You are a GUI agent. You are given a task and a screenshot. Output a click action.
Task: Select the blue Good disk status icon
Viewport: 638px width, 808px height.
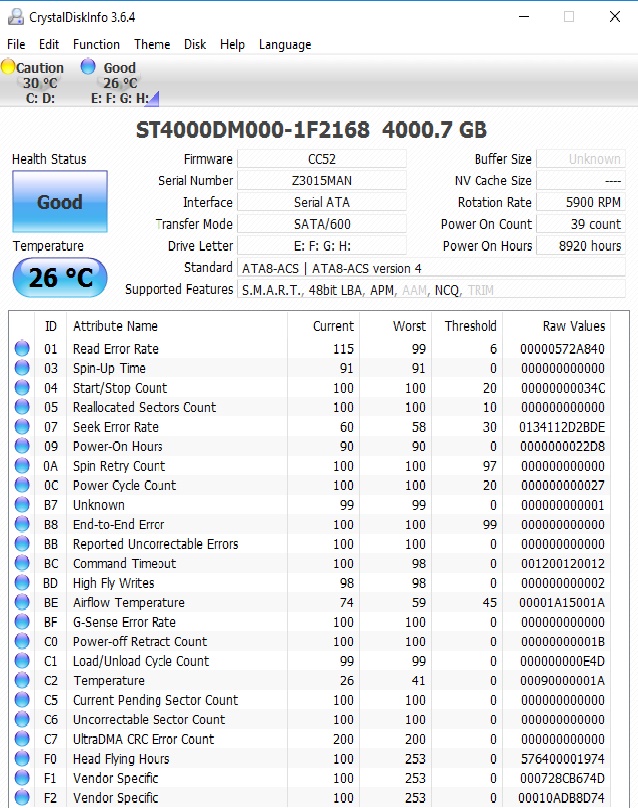pos(88,66)
